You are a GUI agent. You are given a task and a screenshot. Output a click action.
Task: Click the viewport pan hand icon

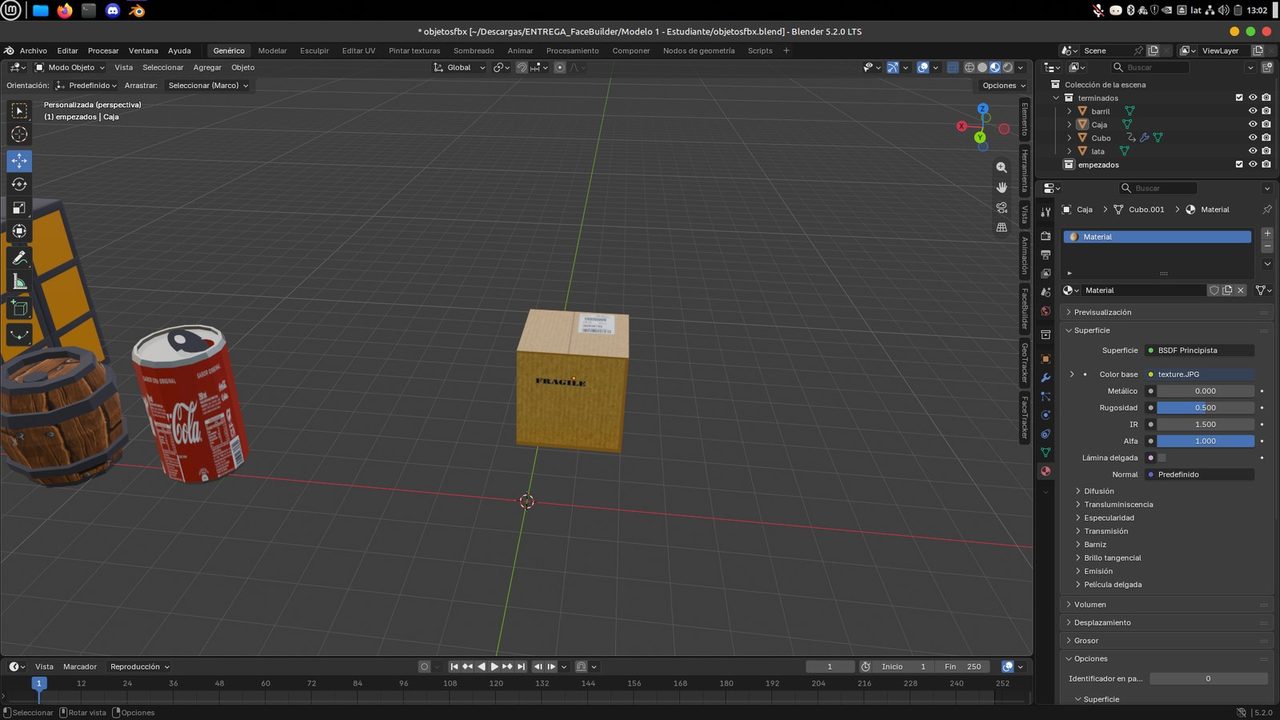(1001, 187)
